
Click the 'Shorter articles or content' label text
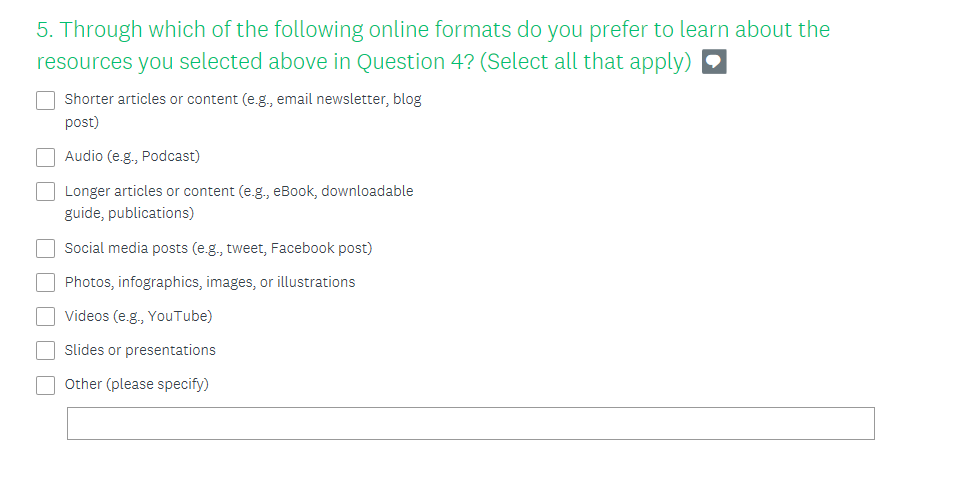click(242, 100)
